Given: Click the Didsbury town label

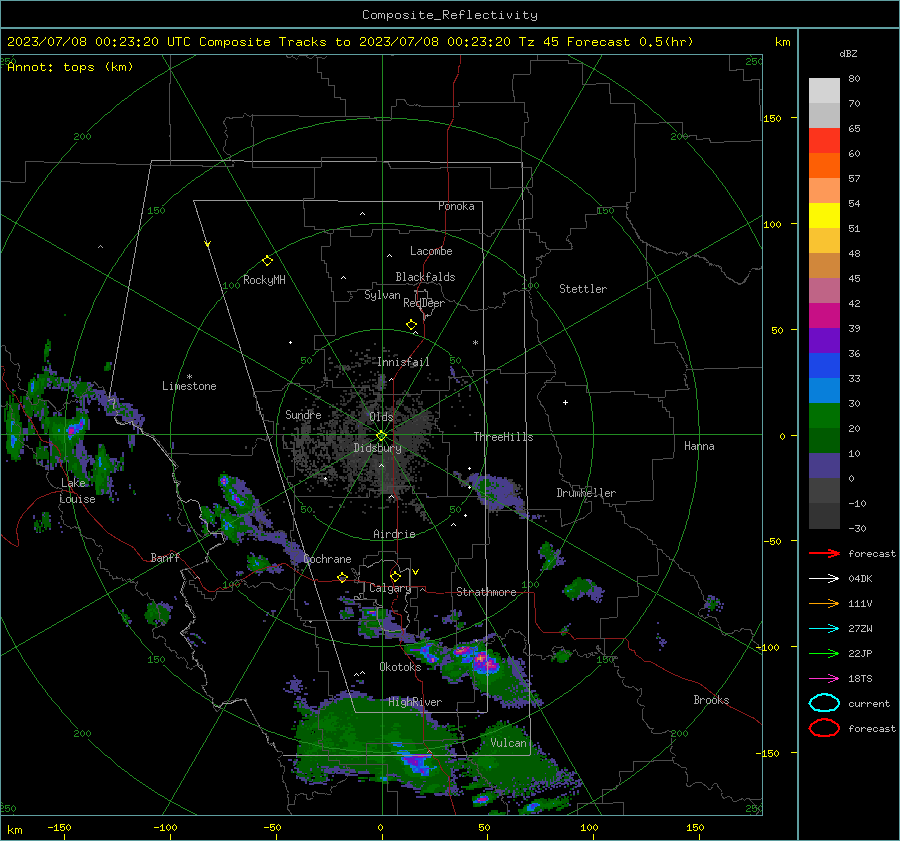Looking at the screenshot, I should (378, 448).
